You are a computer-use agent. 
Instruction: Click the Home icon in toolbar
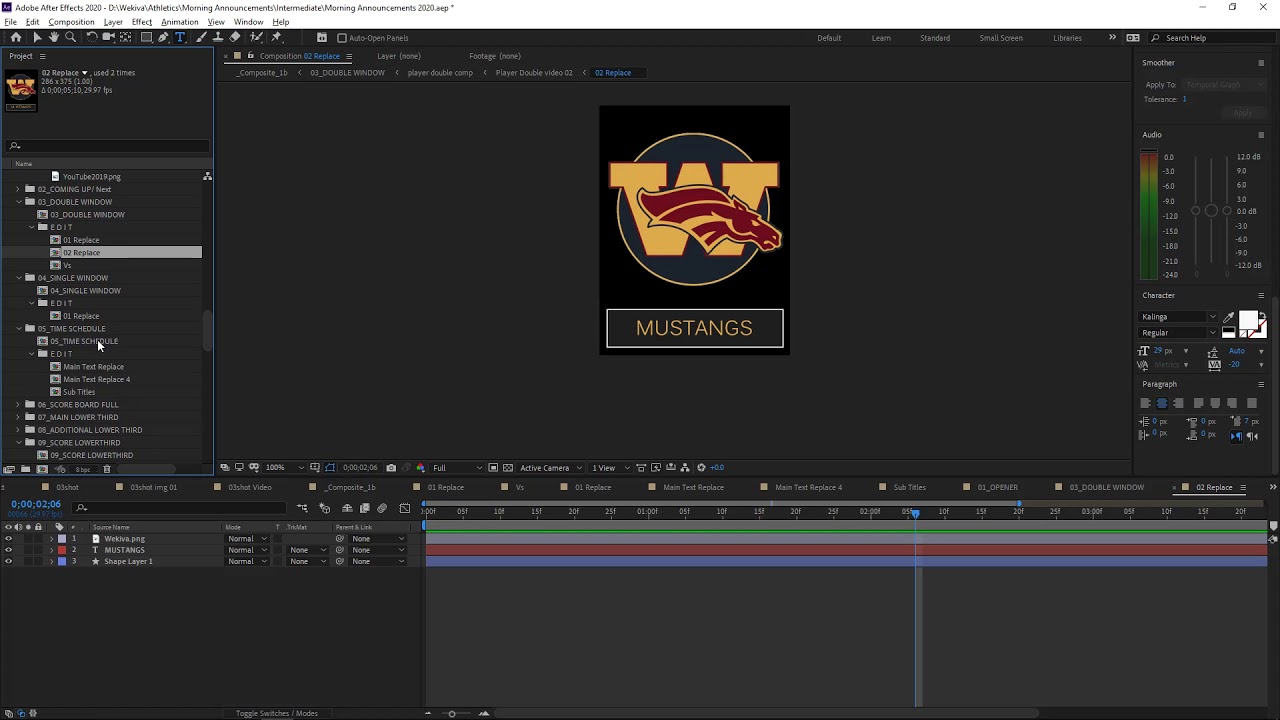16,37
